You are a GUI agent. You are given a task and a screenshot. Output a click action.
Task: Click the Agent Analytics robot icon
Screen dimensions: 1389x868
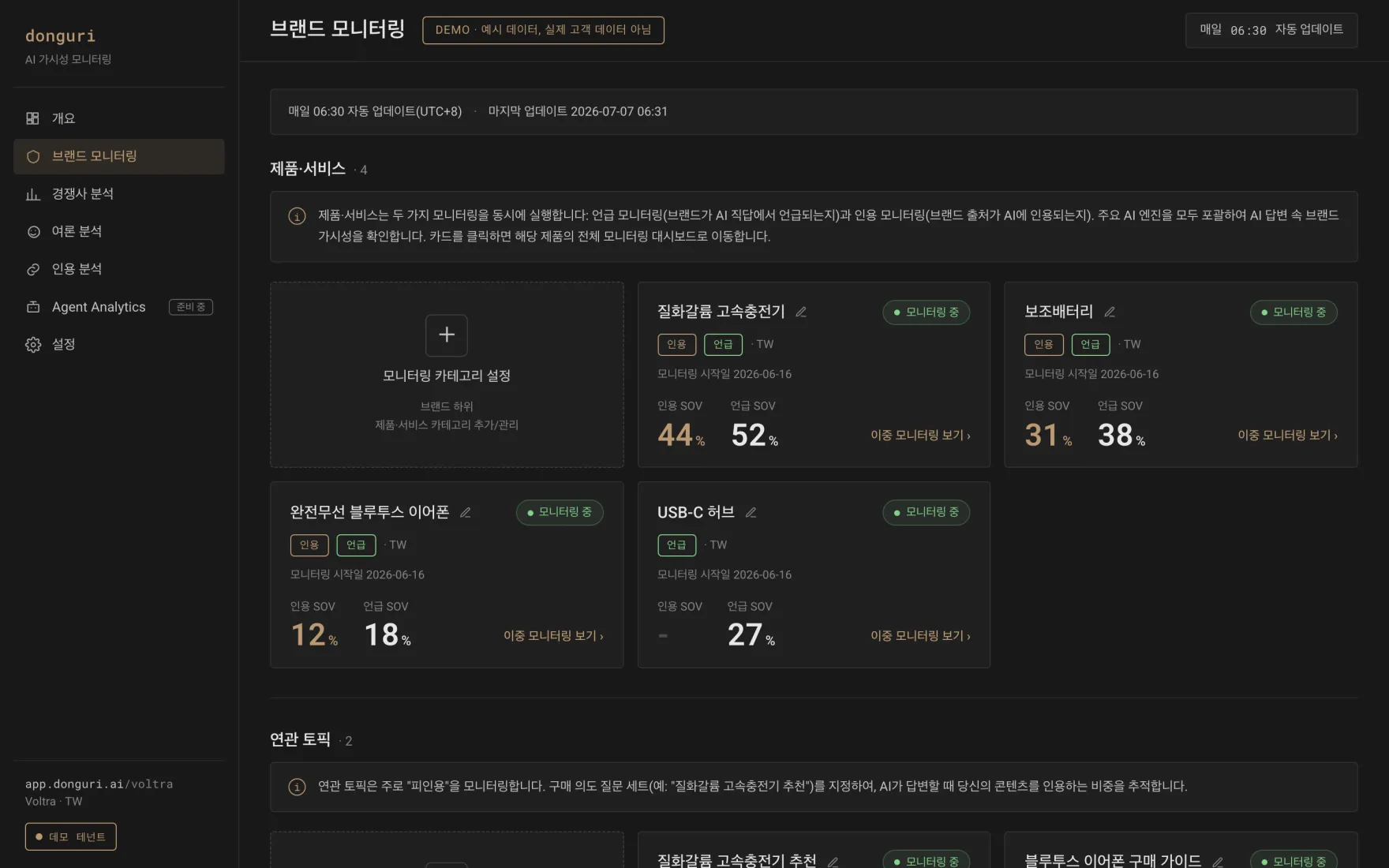coord(32,307)
